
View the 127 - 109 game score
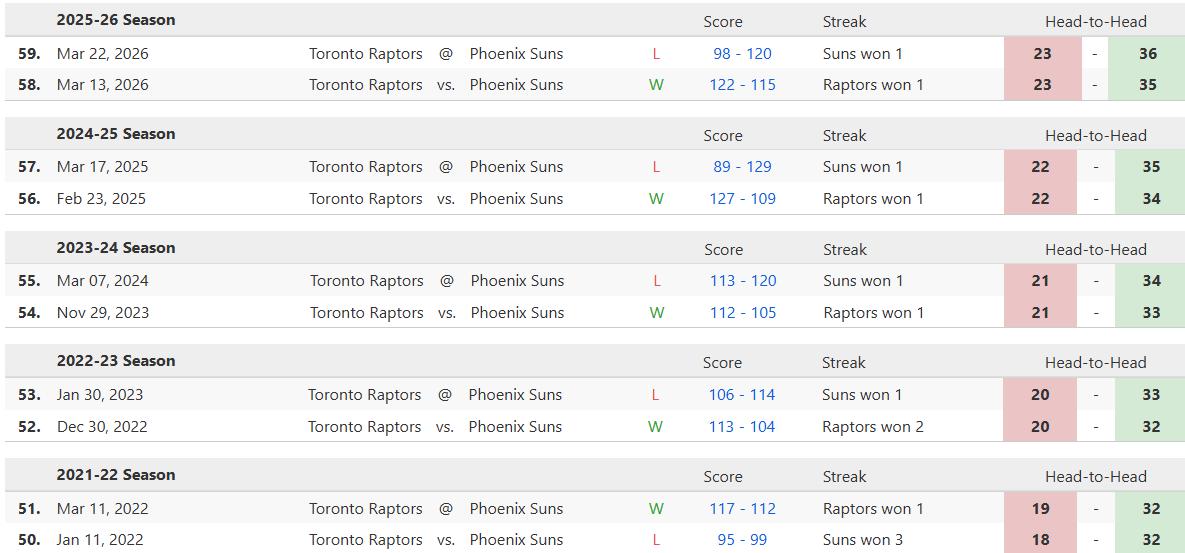[742, 199]
